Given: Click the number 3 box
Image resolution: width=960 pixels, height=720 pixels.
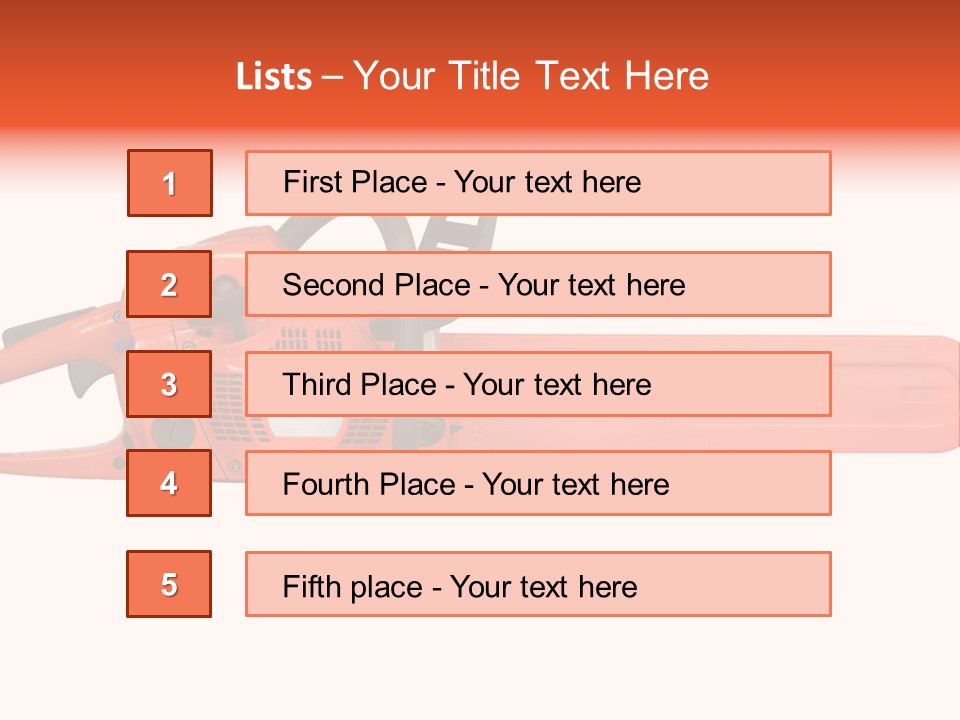Looking at the screenshot, I should [169, 384].
